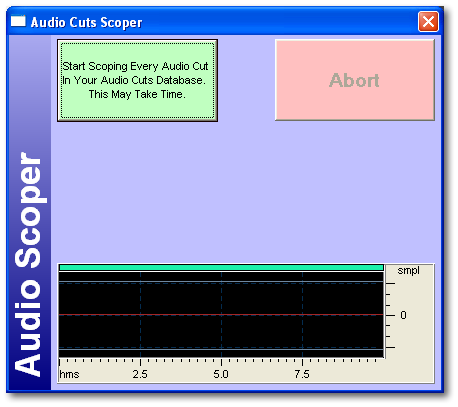Click the green progress bar above waveform
Image resolution: width=458 pixels, height=407 pixels.
point(221,268)
